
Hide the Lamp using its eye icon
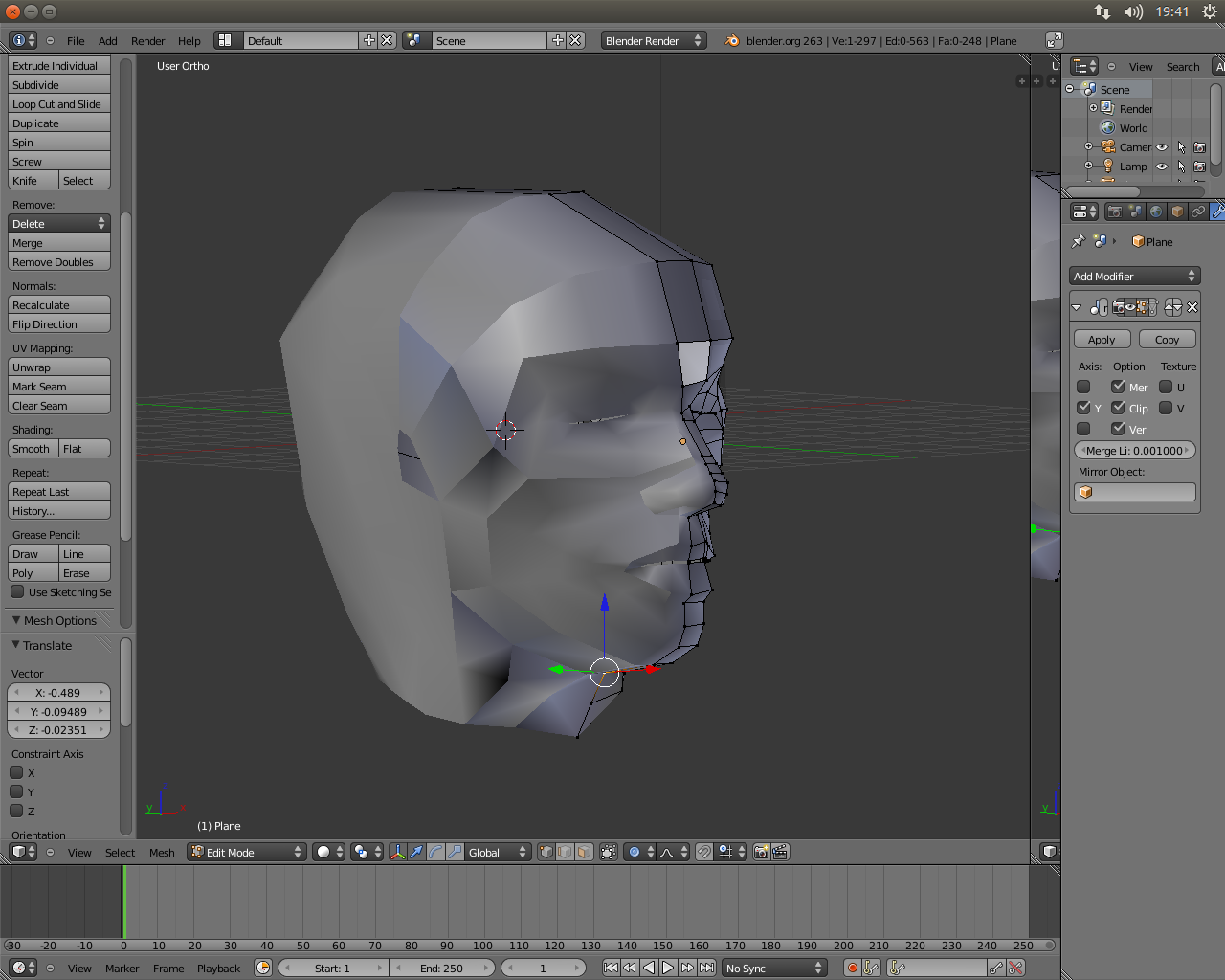point(1162,167)
